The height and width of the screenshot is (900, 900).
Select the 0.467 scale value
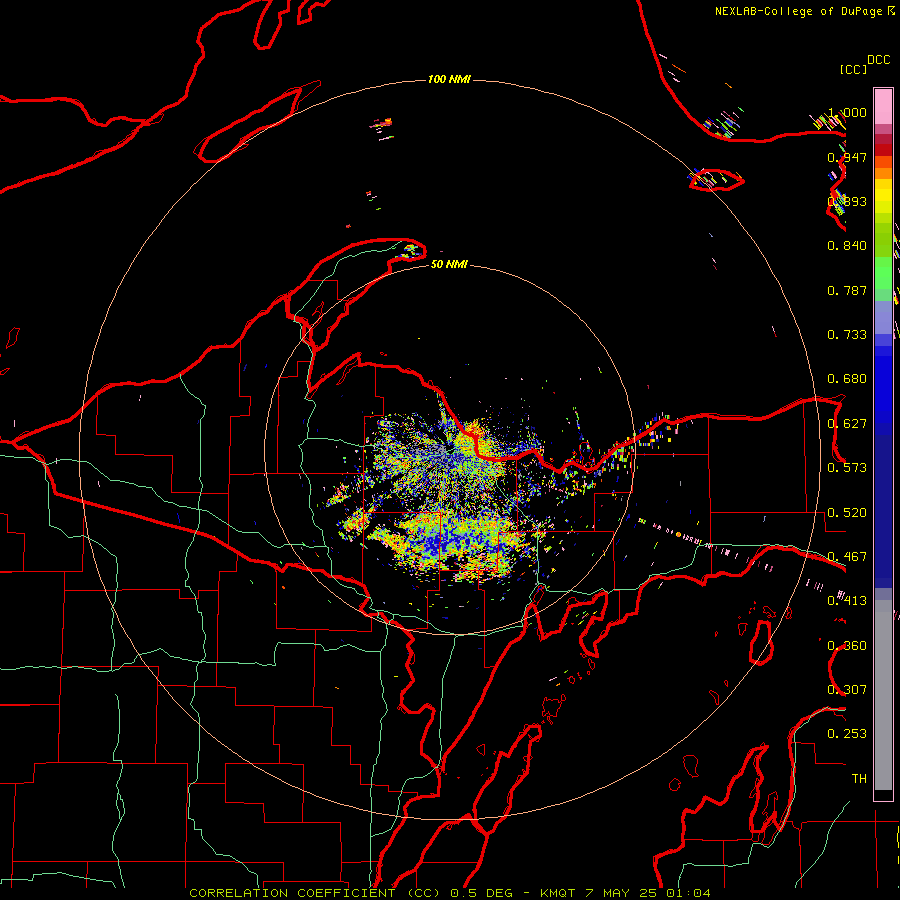847,557
